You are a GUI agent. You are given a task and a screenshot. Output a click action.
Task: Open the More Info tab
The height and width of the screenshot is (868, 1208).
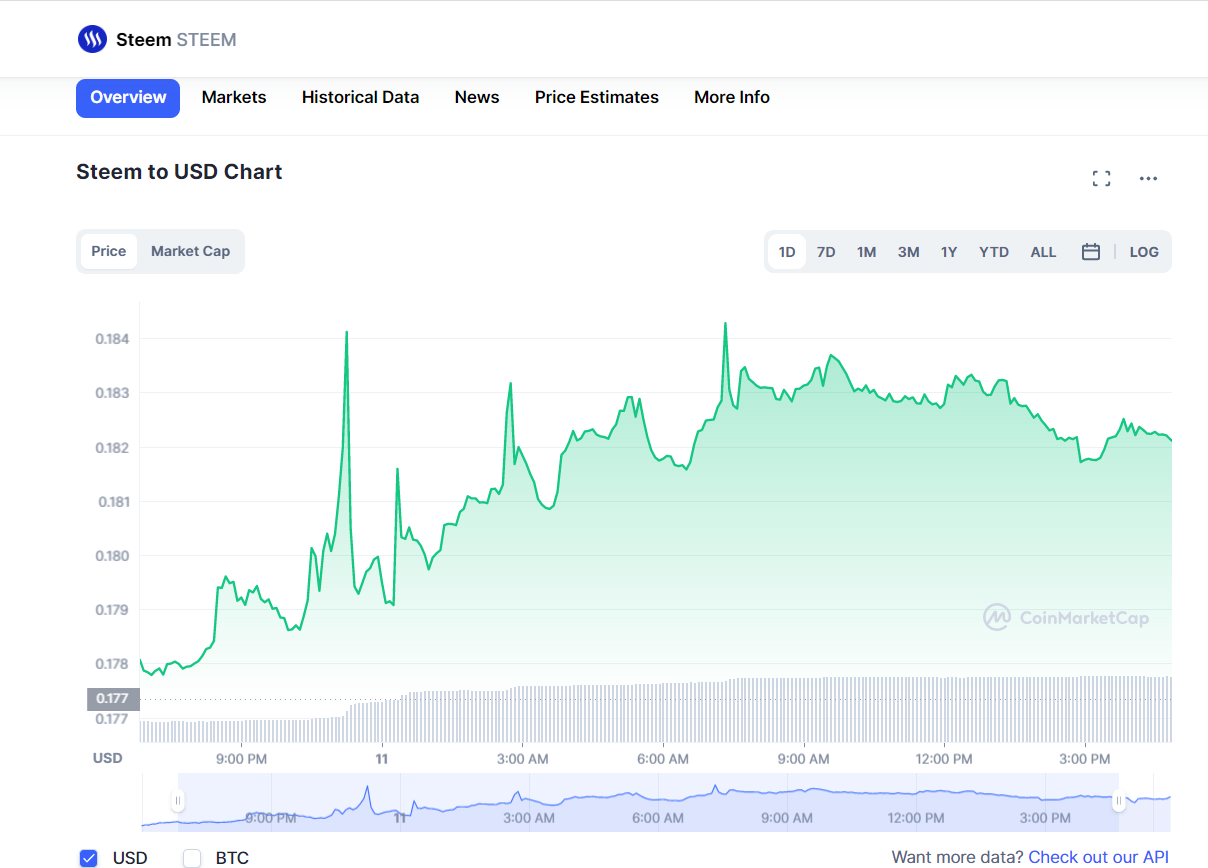click(732, 98)
